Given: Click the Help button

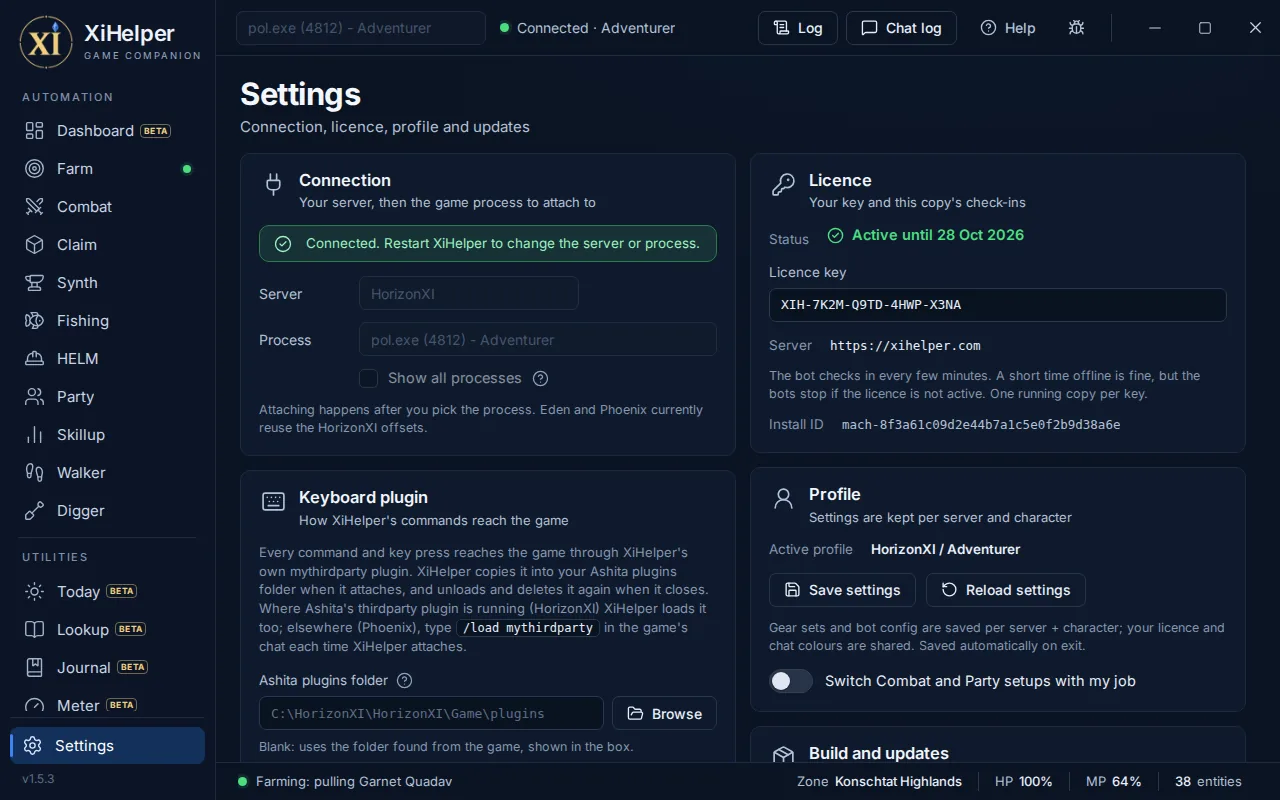Looking at the screenshot, I should 1008,28.
